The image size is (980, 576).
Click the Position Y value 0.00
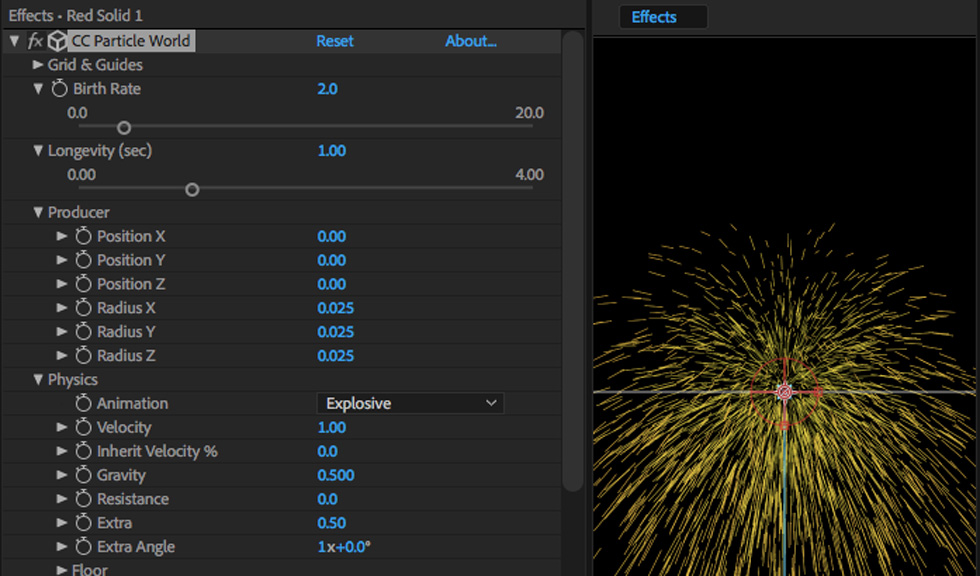(x=331, y=260)
